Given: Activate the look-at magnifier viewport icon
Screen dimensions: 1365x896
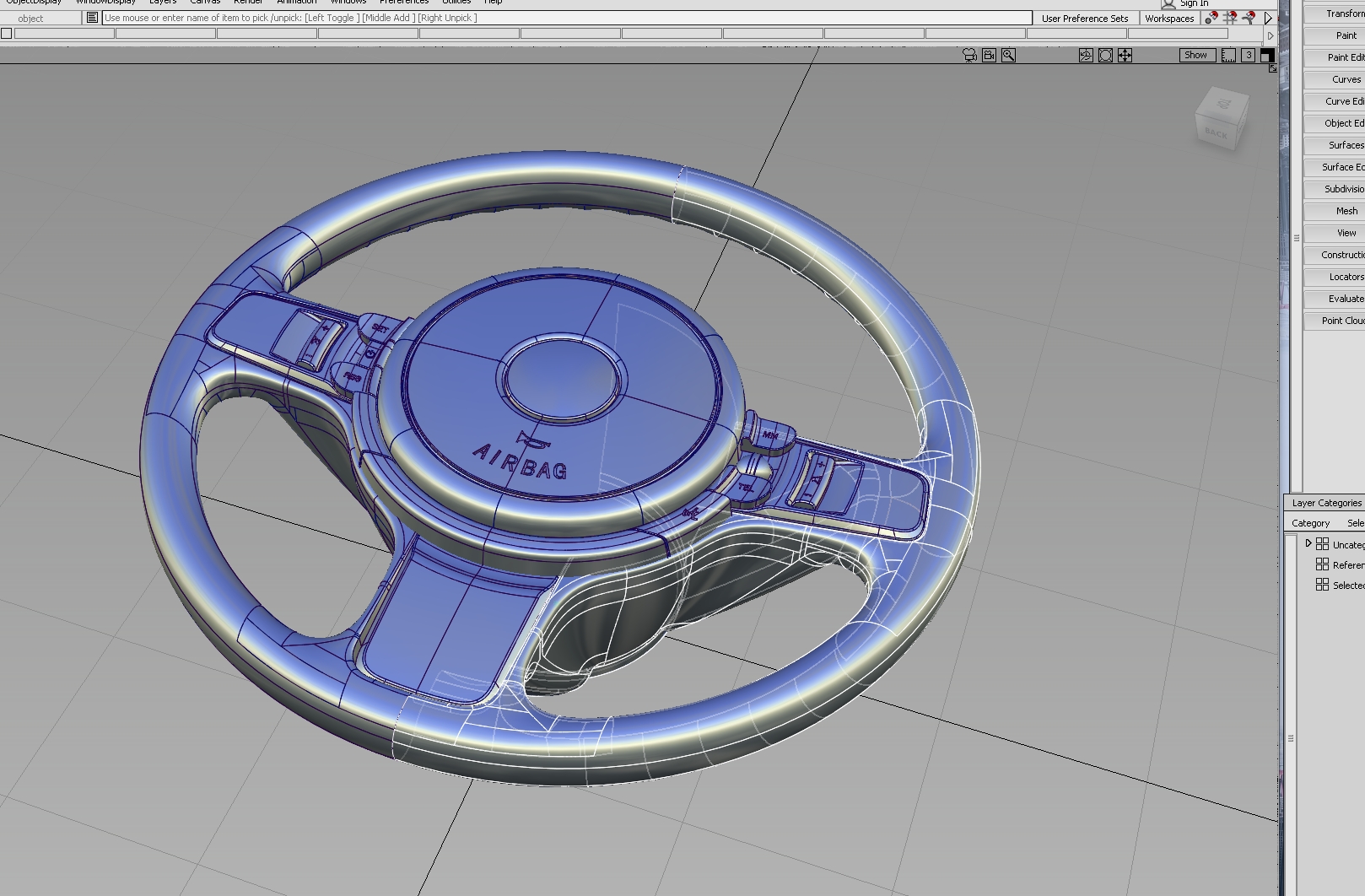Looking at the screenshot, I should tap(1008, 55).
